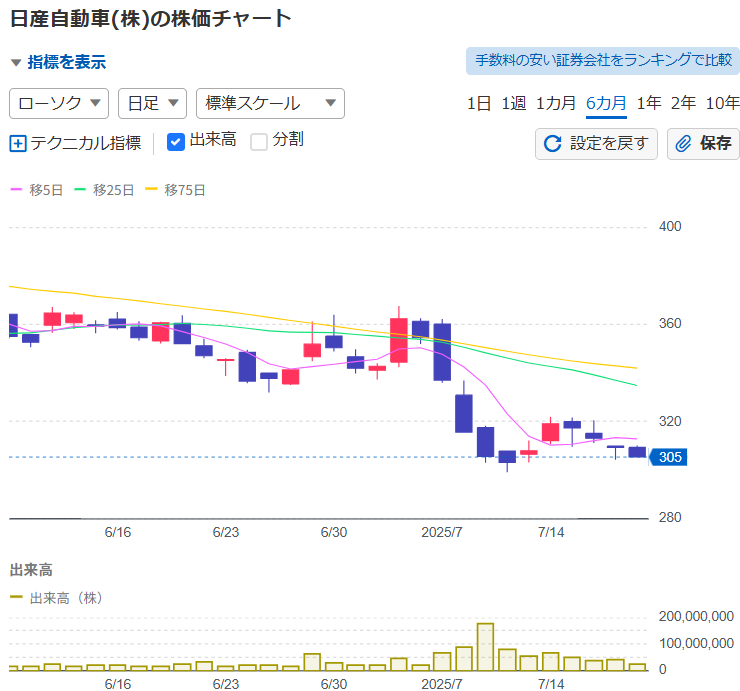This screenshot has height=691, width=740.
Task: Click the tallest volume bar after 2025/7
Action: [485, 647]
